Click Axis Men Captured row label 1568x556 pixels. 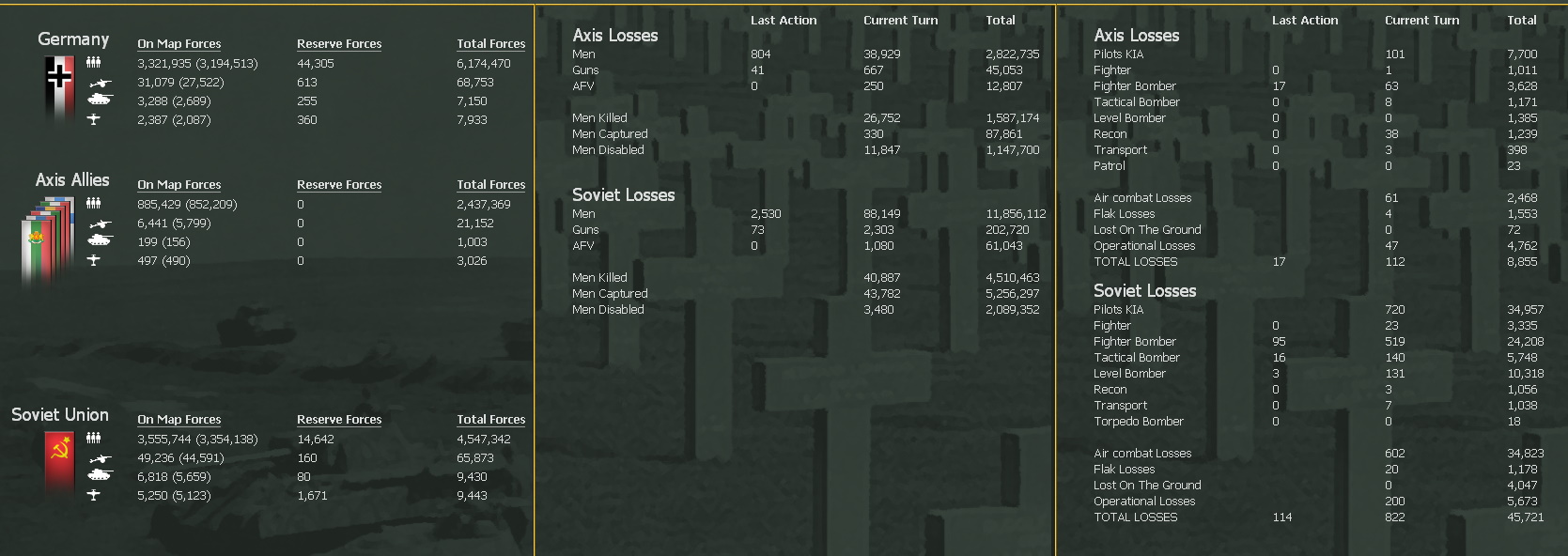point(610,134)
